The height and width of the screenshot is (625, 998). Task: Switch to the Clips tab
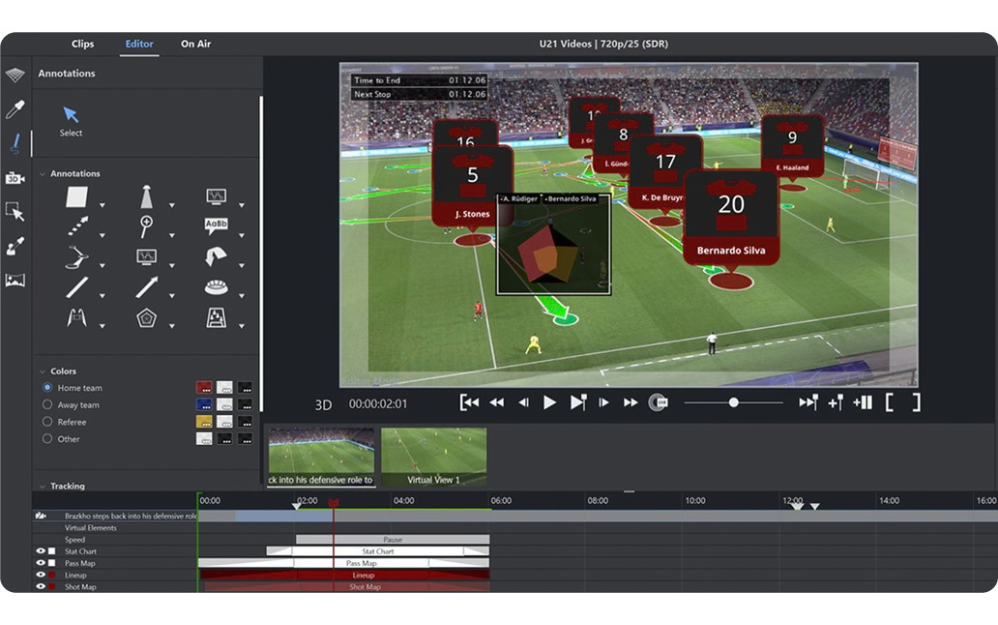(83, 44)
